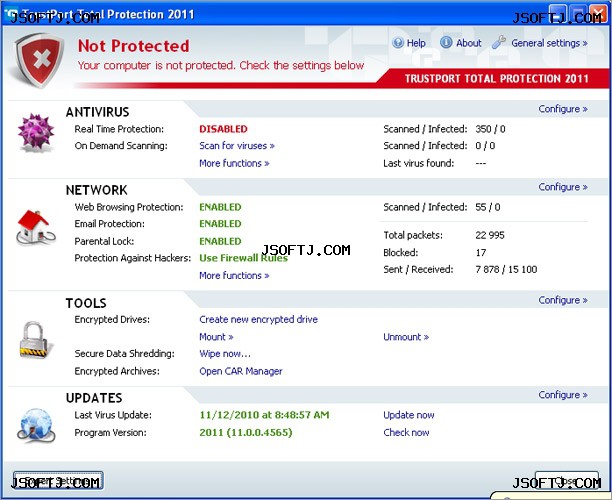This screenshot has width=612, height=500.
Task: Click last virus update date 11/12/2010
Action: coord(264,415)
